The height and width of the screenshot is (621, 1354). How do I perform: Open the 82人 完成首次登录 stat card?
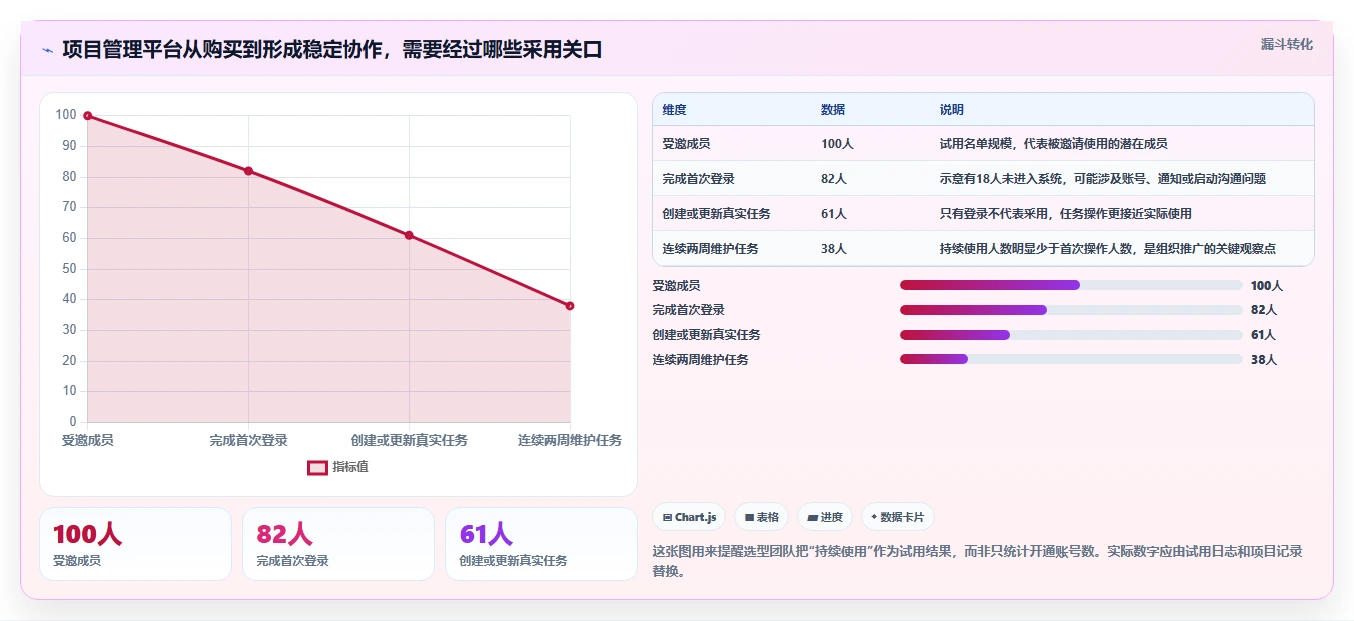click(338, 544)
